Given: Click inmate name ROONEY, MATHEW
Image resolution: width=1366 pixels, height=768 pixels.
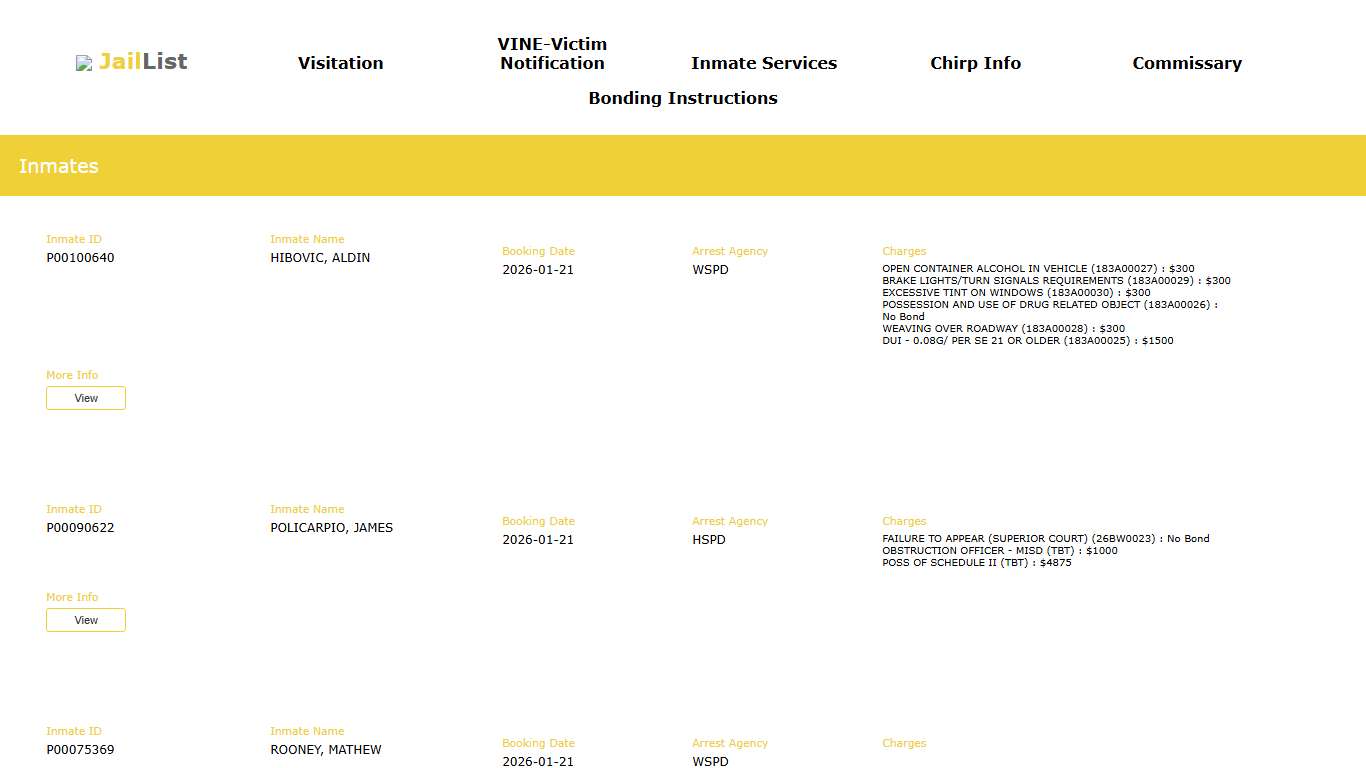Looking at the screenshot, I should point(325,750).
